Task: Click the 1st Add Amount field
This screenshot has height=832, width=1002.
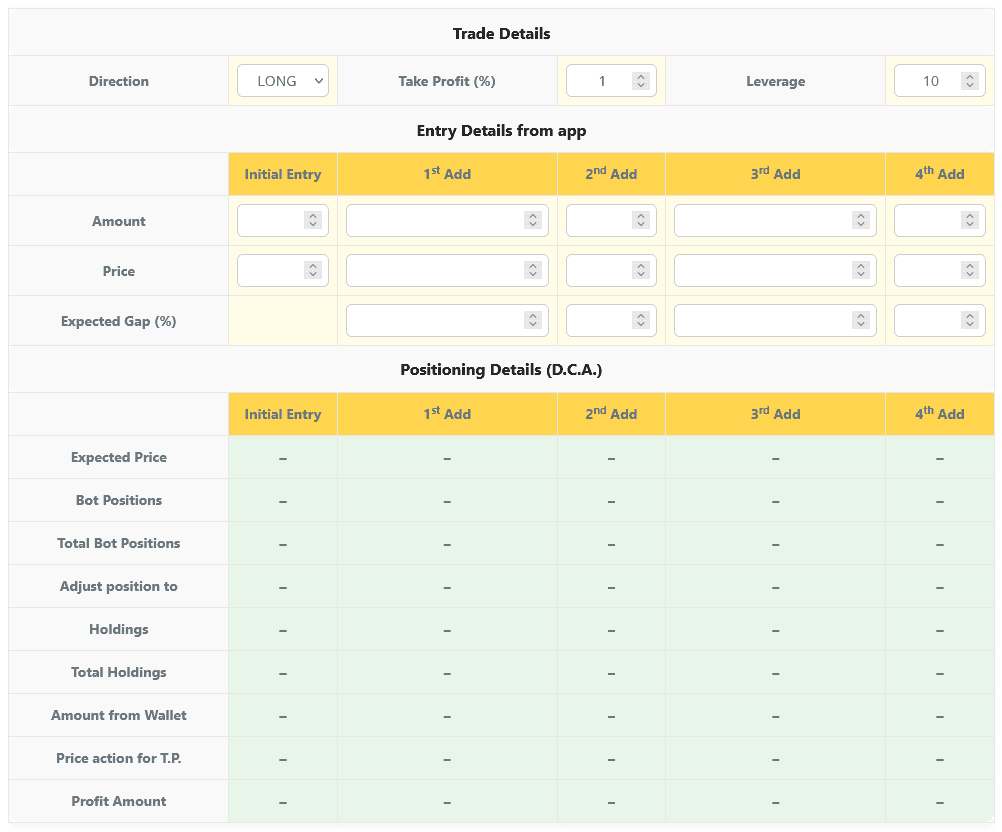Action: (x=447, y=220)
